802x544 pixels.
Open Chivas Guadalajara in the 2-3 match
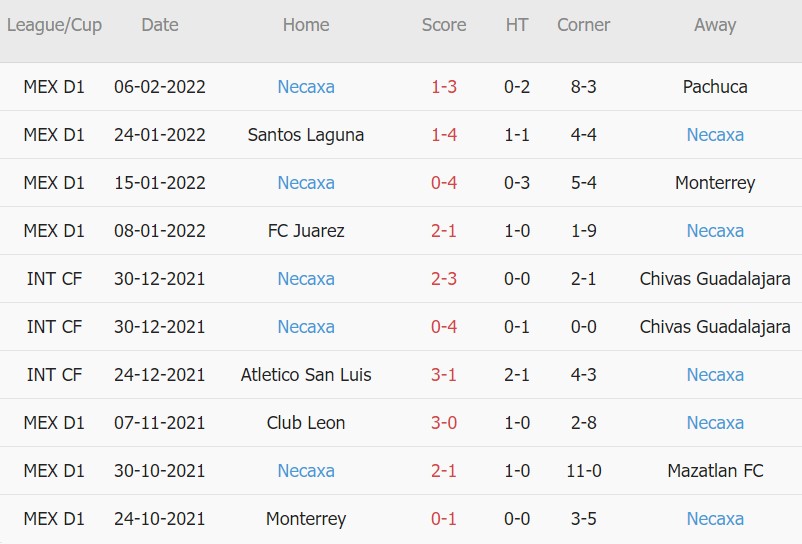pyautogui.click(x=715, y=279)
